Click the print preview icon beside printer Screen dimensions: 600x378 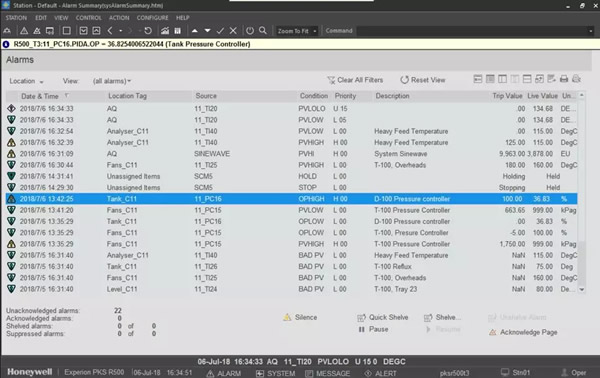pos(576,79)
